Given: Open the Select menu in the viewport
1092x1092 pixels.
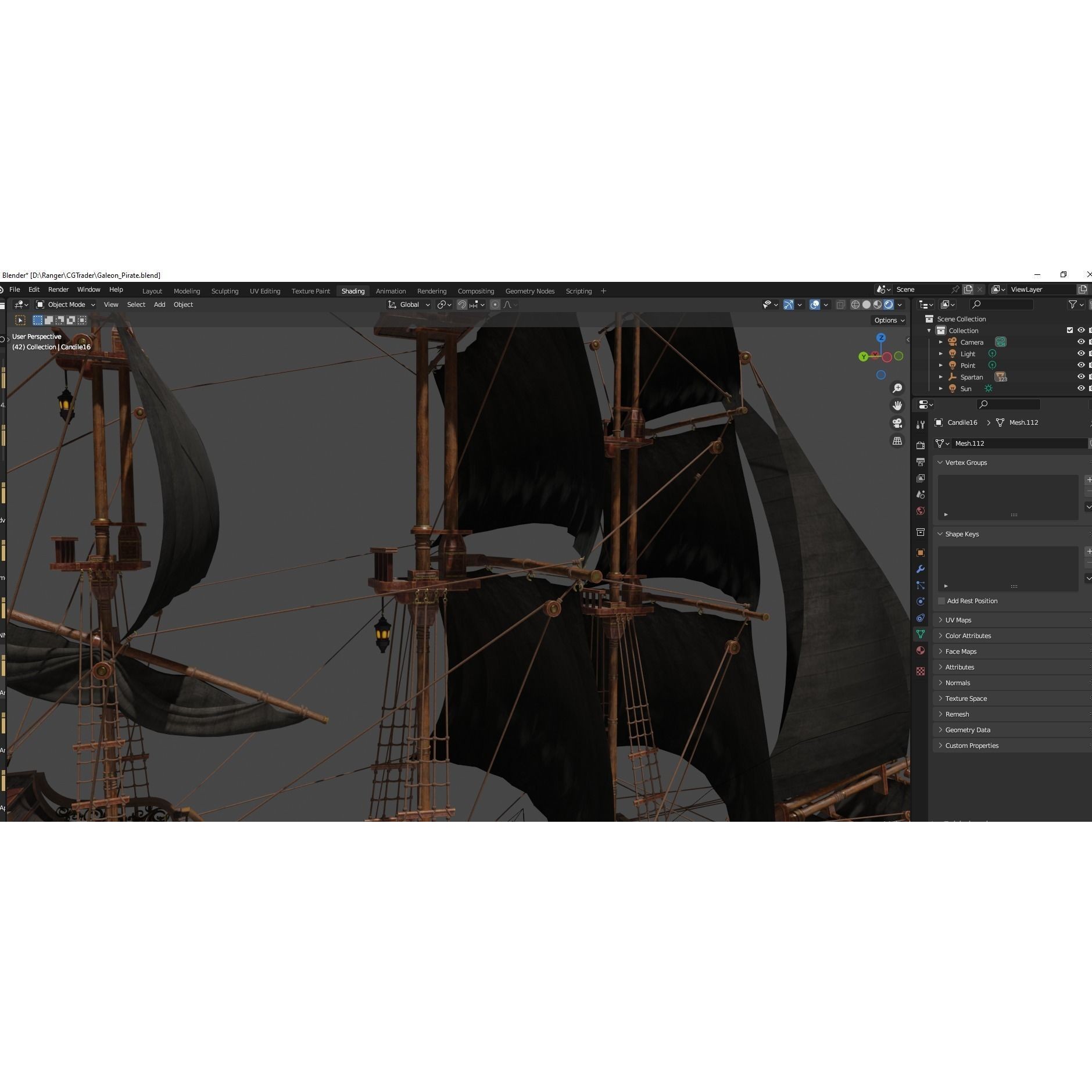Looking at the screenshot, I should click(136, 305).
